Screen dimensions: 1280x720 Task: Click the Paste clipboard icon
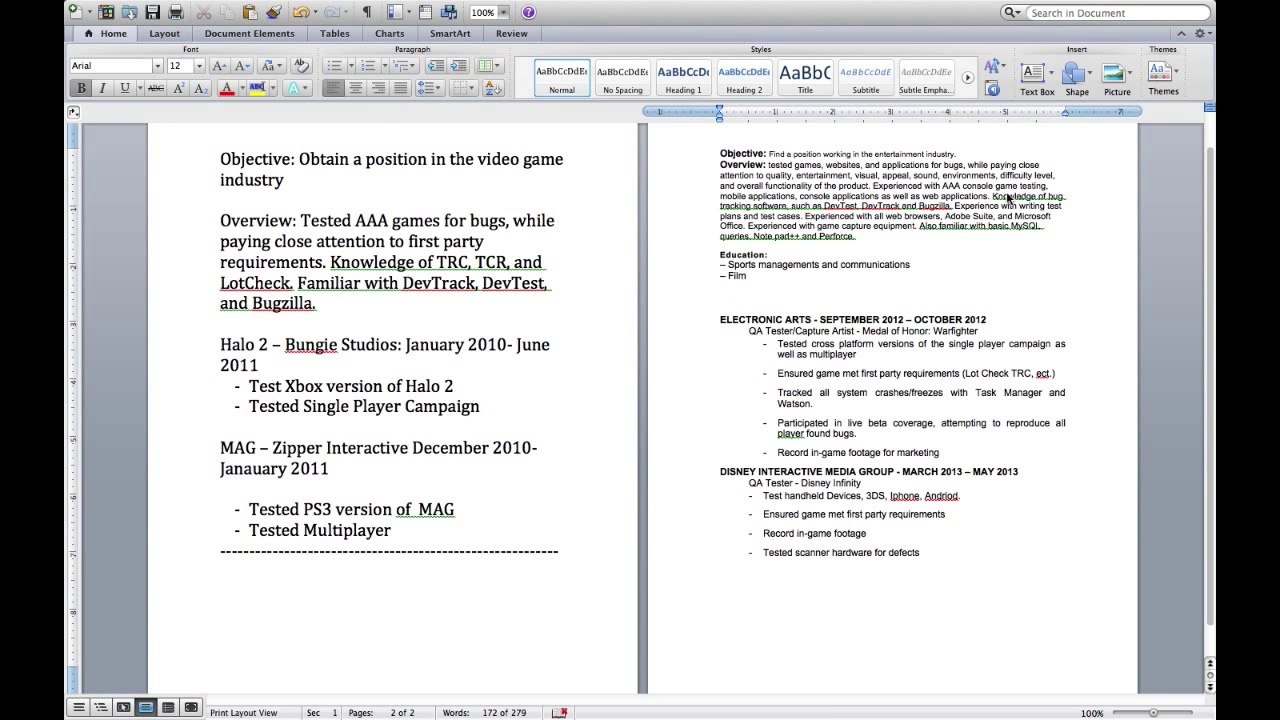tap(250, 12)
